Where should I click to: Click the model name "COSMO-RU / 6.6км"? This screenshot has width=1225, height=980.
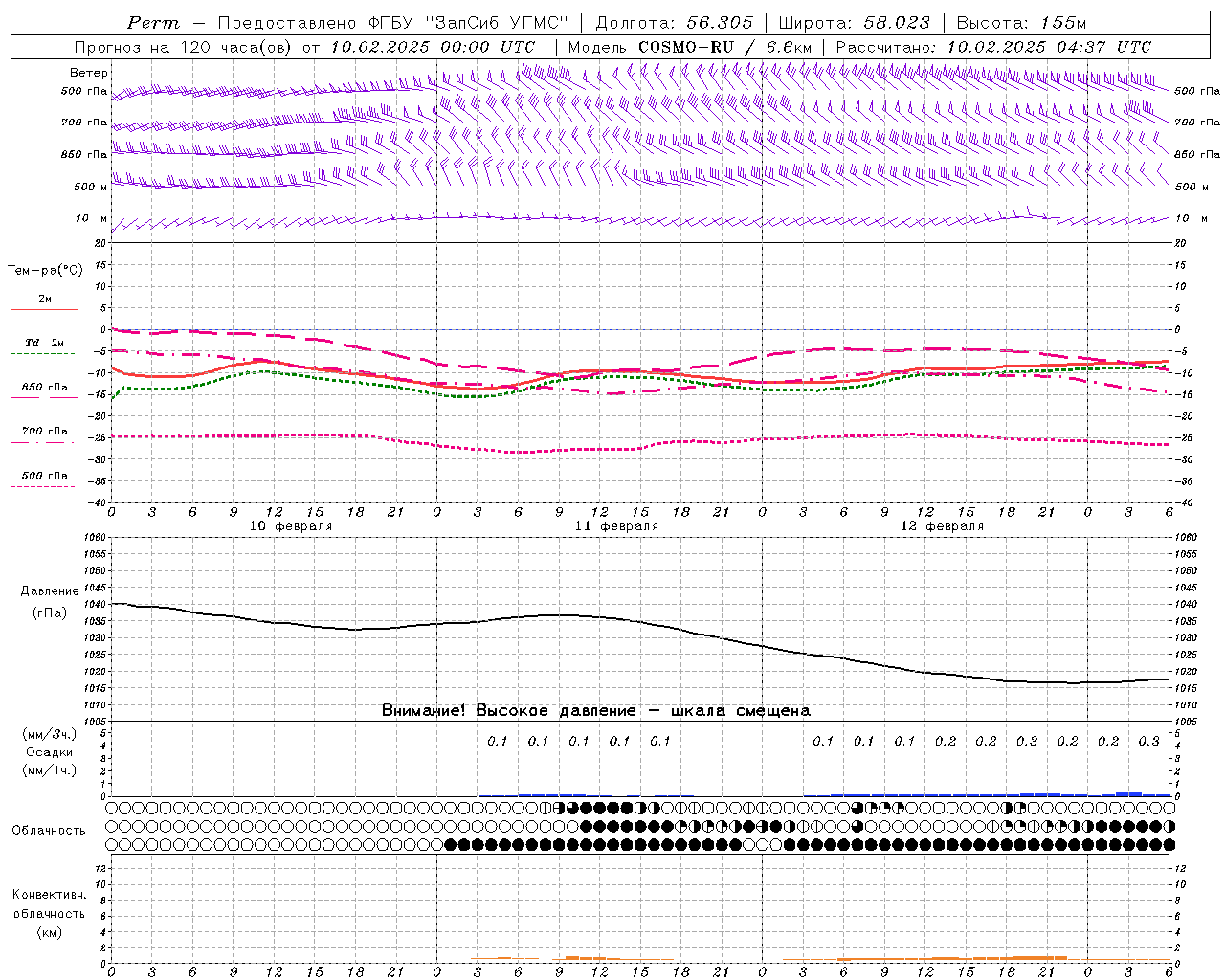[x=724, y=47]
